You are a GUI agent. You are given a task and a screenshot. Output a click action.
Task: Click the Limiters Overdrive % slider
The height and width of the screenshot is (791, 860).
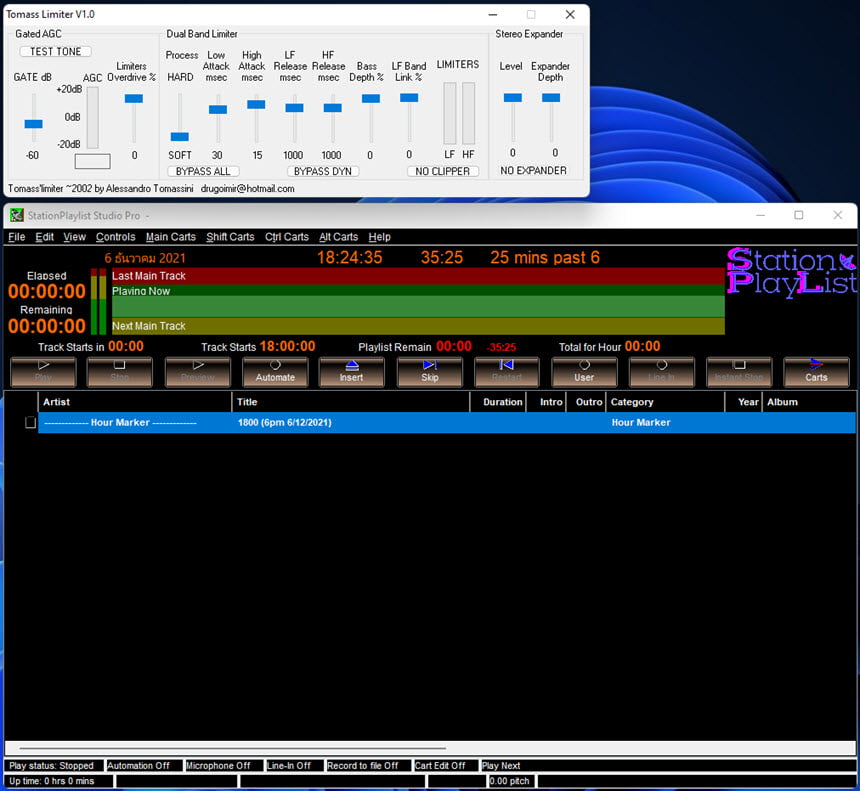point(134,99)
